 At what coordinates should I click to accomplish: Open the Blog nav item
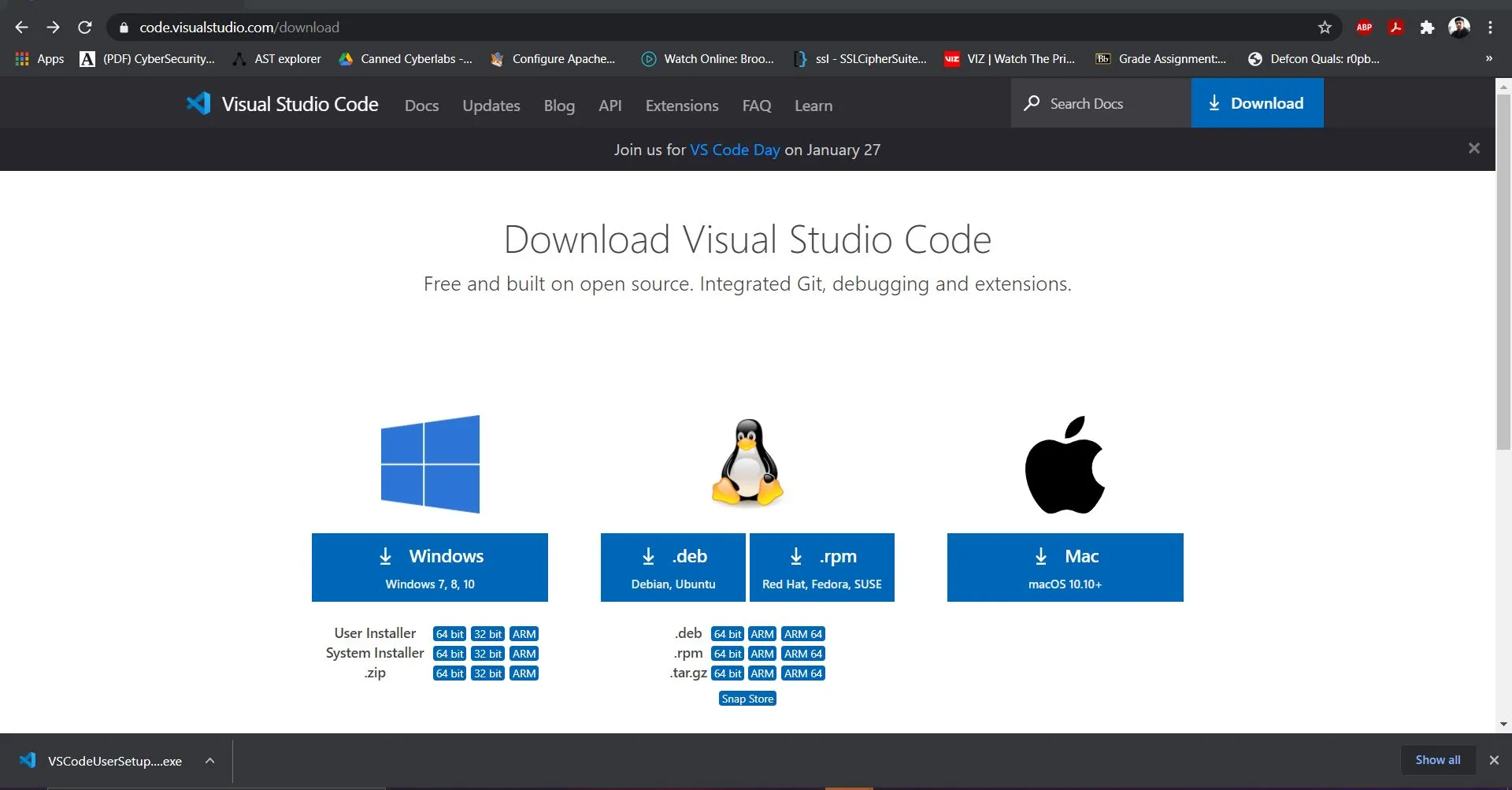point(559,106)
